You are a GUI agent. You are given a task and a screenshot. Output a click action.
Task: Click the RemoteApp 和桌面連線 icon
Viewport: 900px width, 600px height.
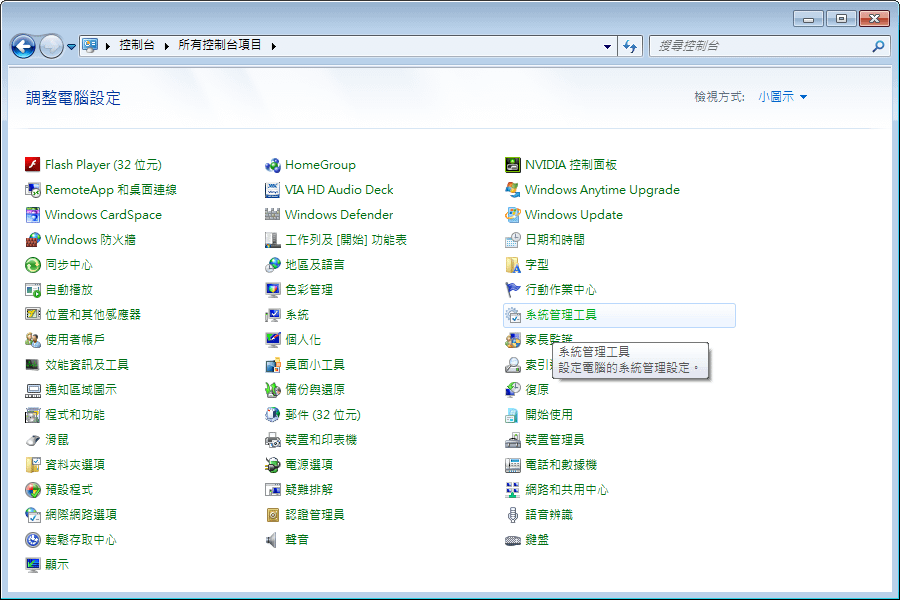33,189
